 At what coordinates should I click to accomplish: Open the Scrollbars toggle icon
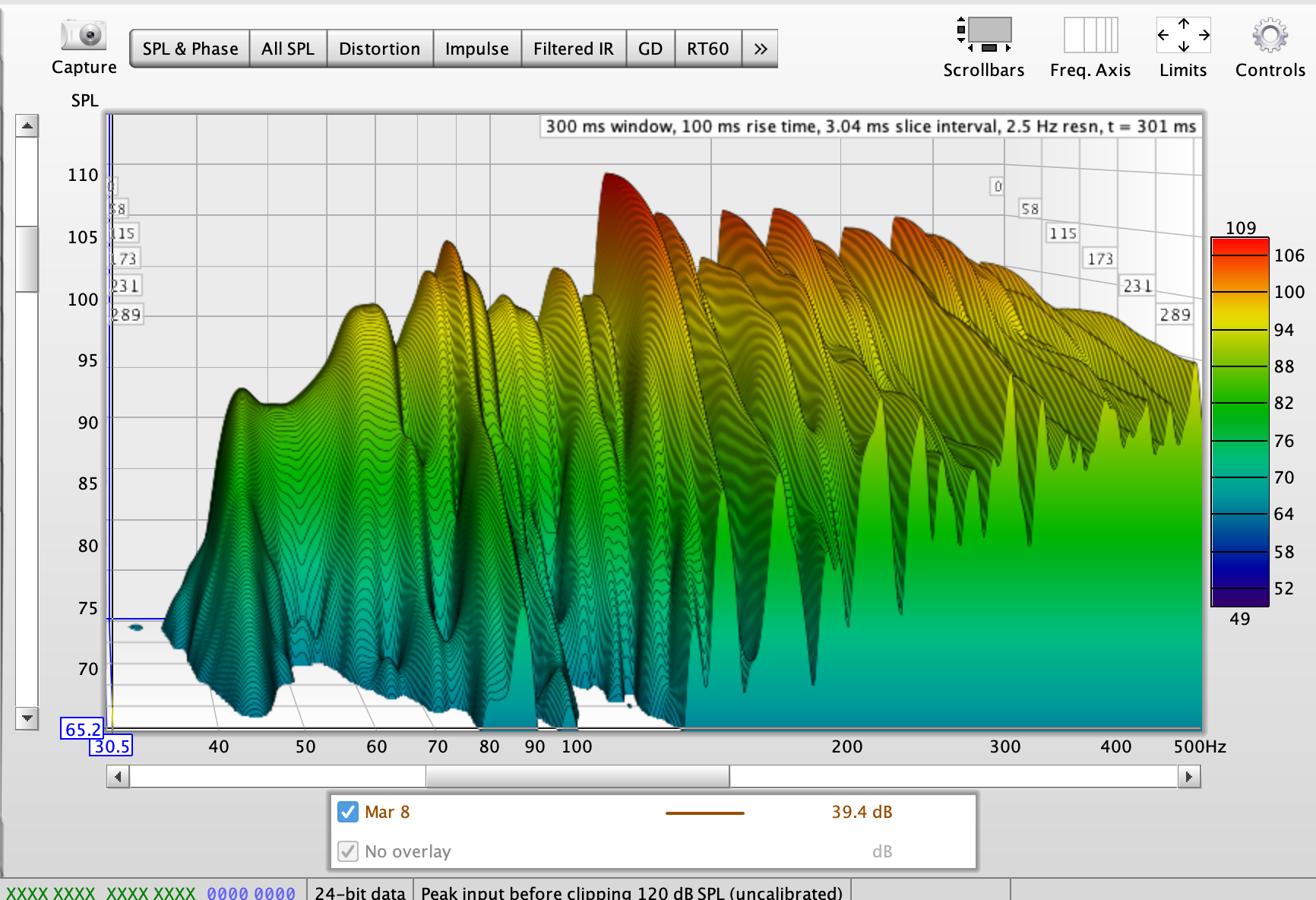pyautogui.click(x=984, y=35)
